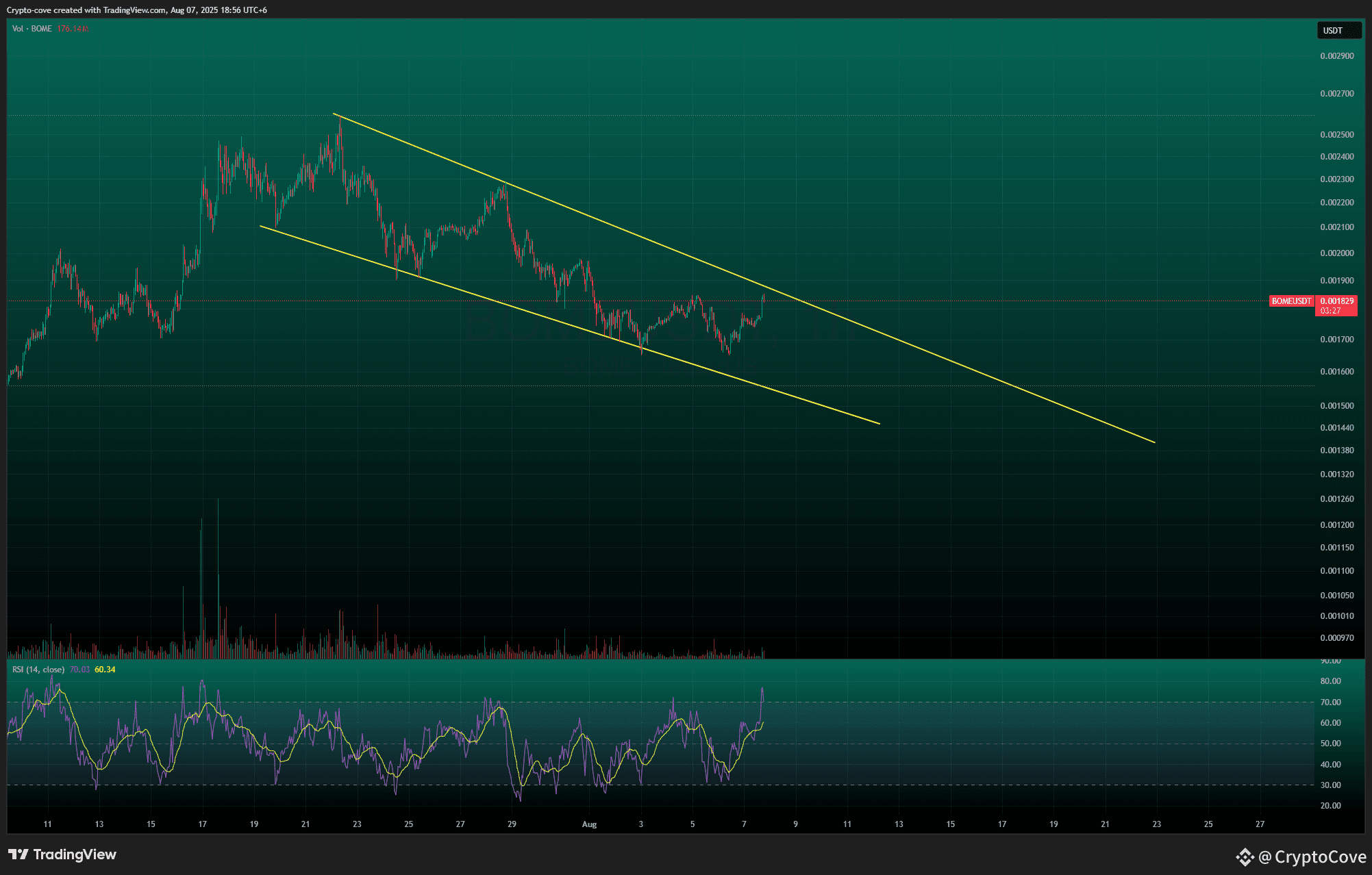Click the 70.00 RSI scale label
This screenshot has height=875, width=1372.
pyautogui.click(x=1330, y=702)
